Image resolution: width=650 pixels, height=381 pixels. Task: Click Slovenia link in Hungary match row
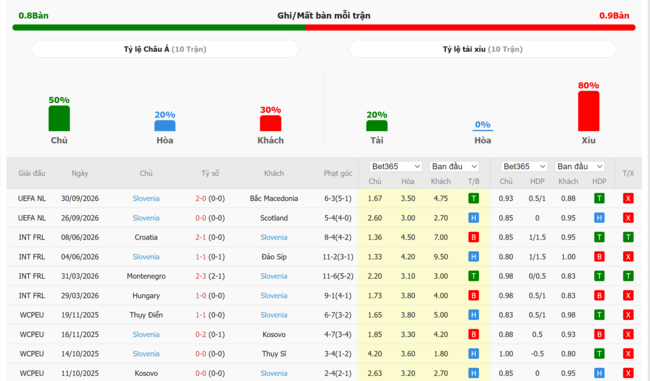(x=274, y=296)
